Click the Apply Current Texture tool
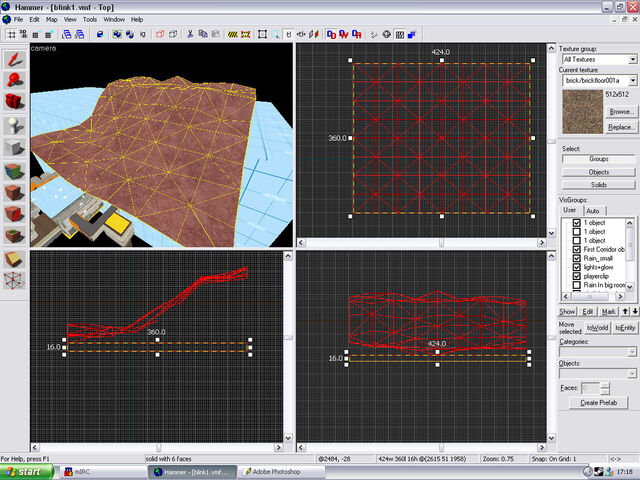The height and width of the screenshot is (480, 640). pyautogui.click(x=15, y=193)
